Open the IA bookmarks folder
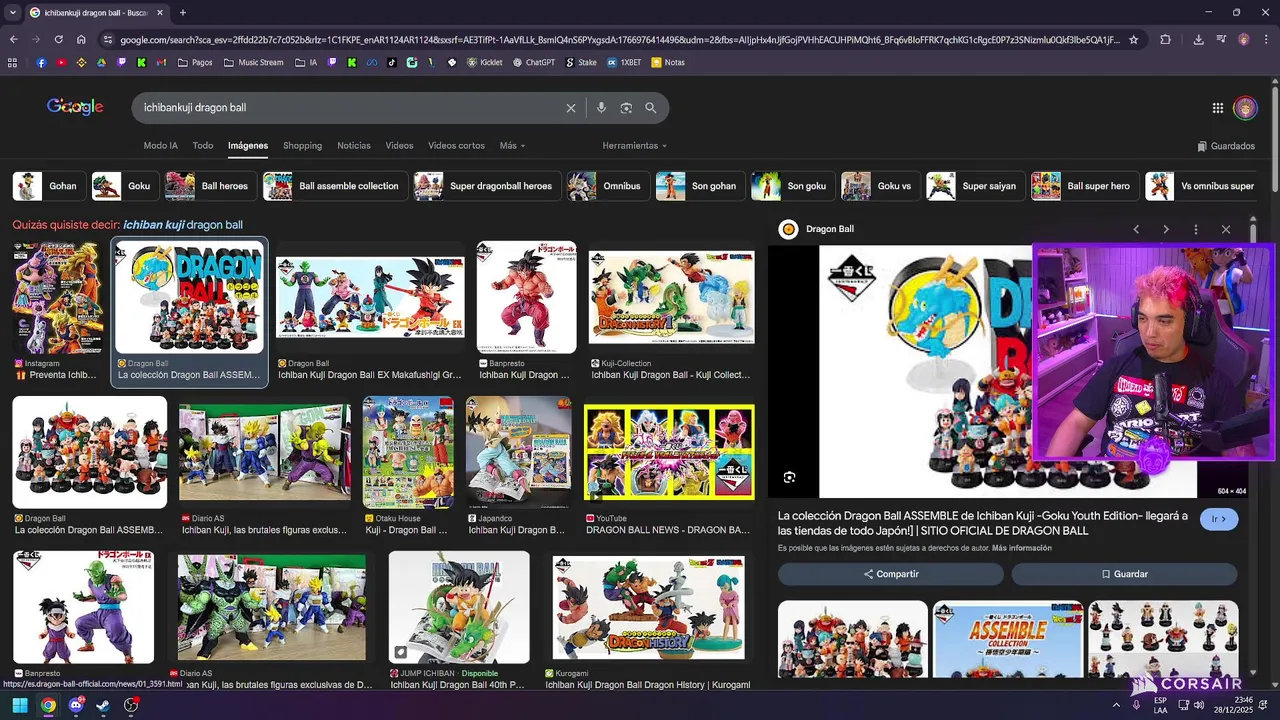The image size is (1280, 720). point(307,62)
